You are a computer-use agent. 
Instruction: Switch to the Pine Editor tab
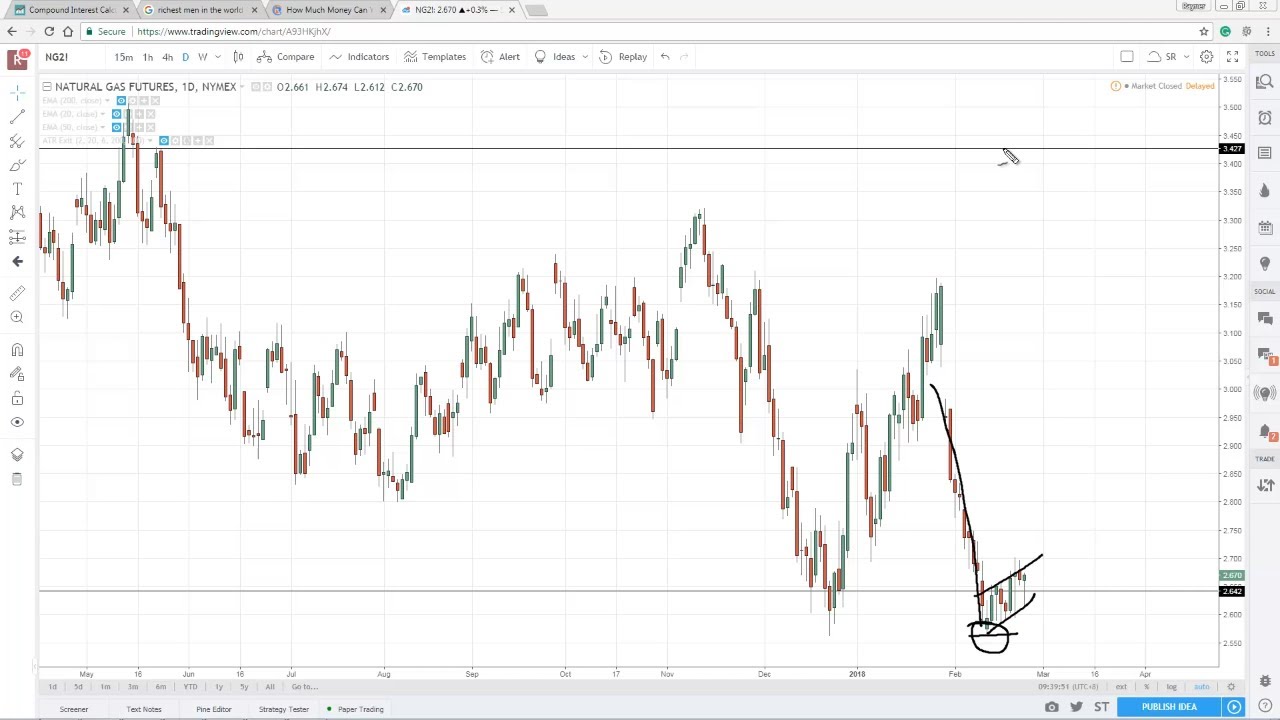pyautogui.click(x=214, y=709)
